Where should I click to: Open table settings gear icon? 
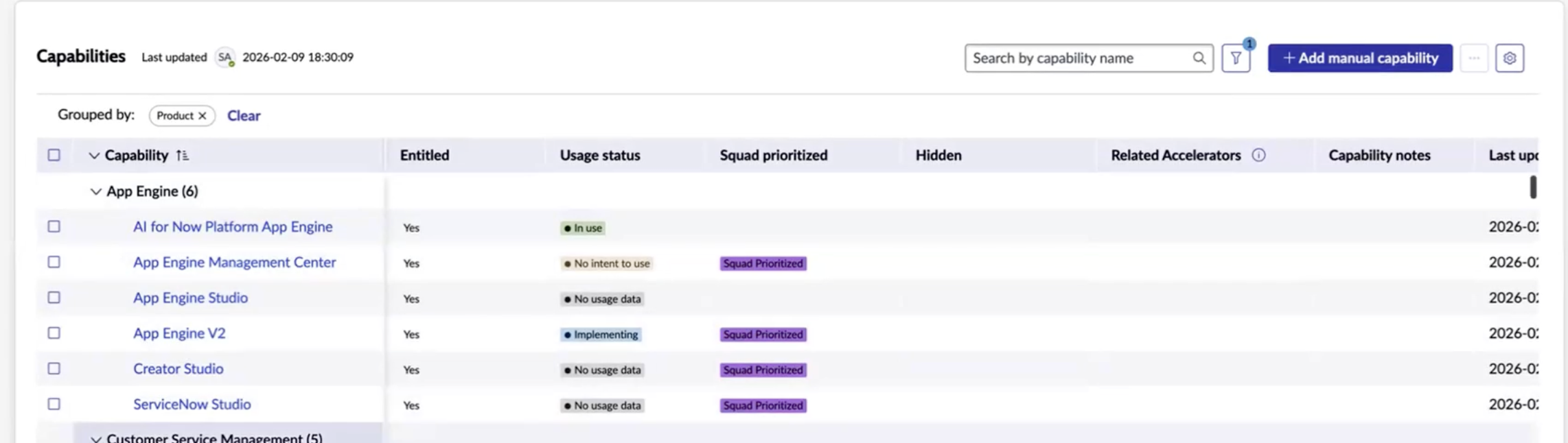[x=1510, y=58]
